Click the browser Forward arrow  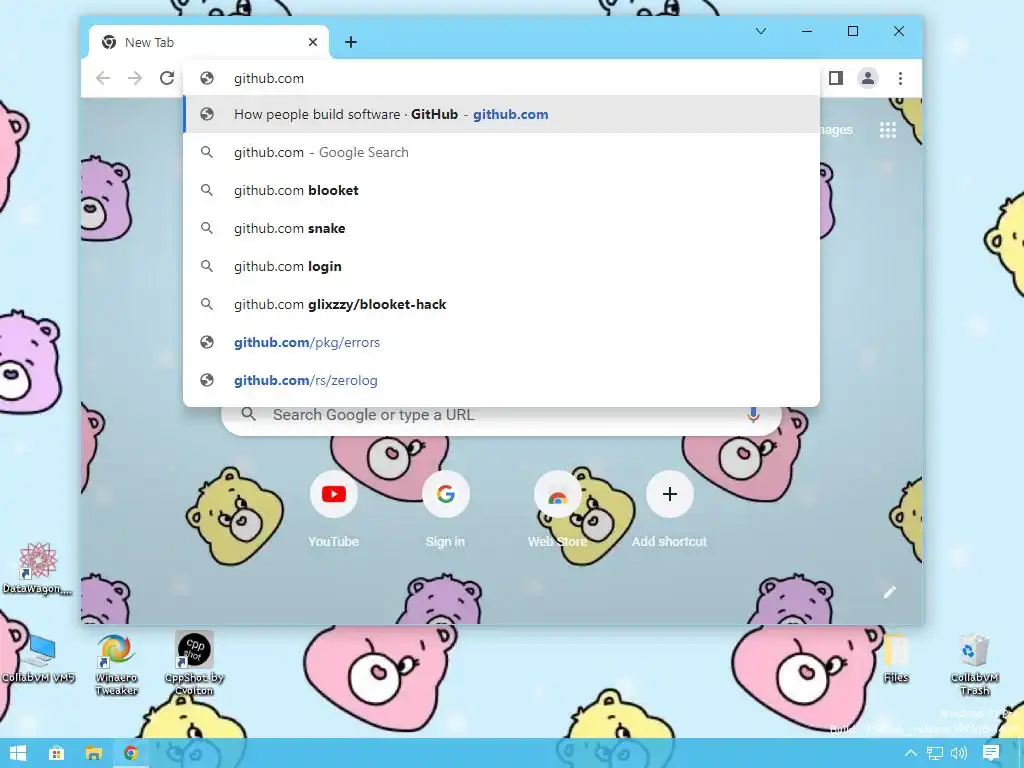click(135, 78)
